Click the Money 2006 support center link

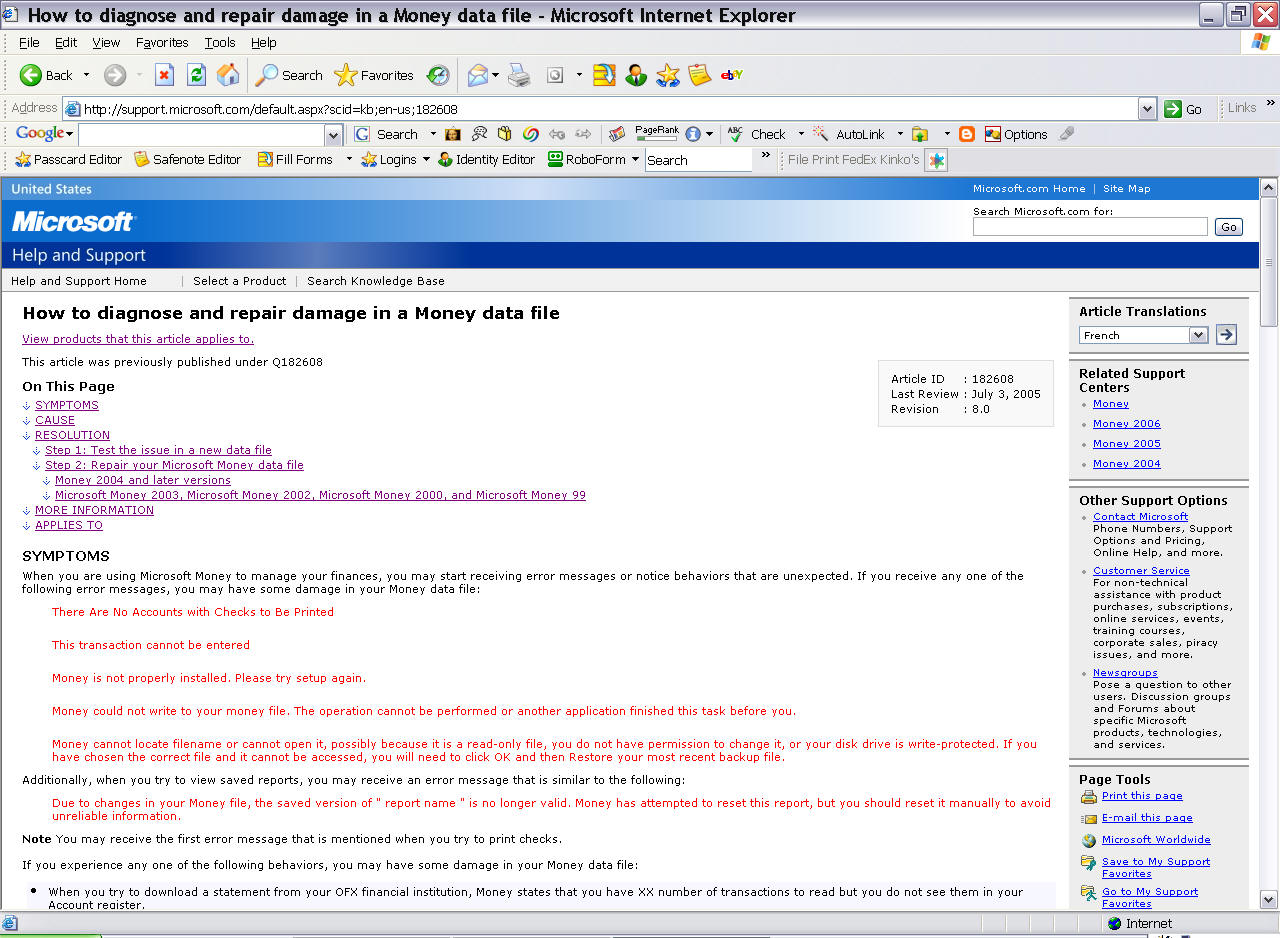pos(1127,424)
